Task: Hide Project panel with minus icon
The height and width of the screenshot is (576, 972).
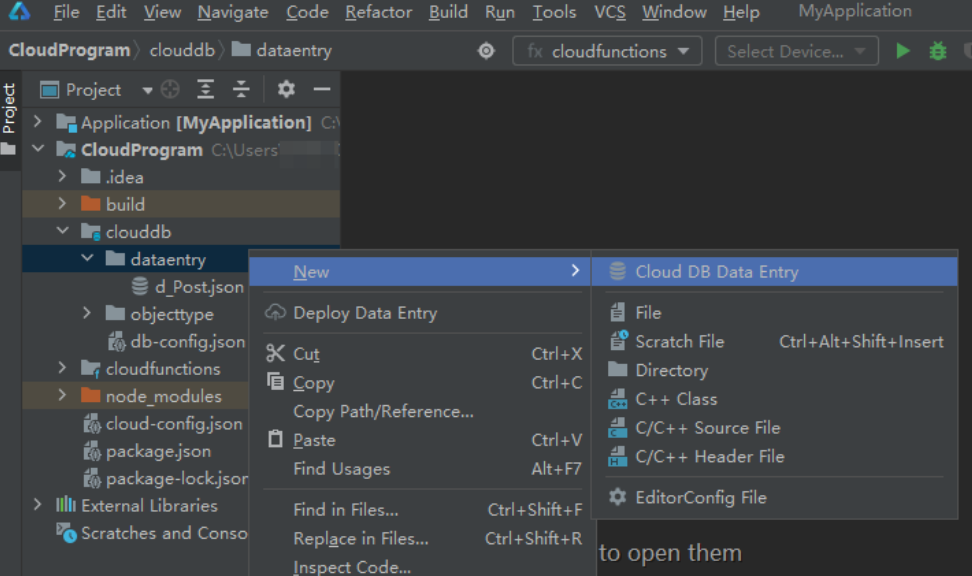Action: click(x=321, y=89)
